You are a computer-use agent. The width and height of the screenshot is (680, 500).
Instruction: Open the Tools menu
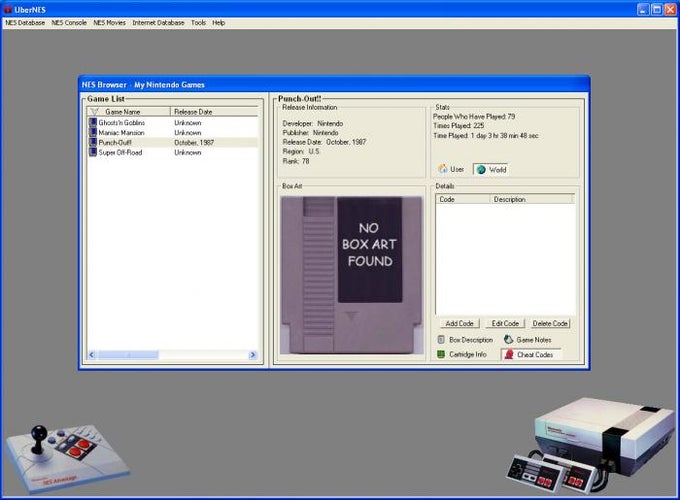pos(198,23)
